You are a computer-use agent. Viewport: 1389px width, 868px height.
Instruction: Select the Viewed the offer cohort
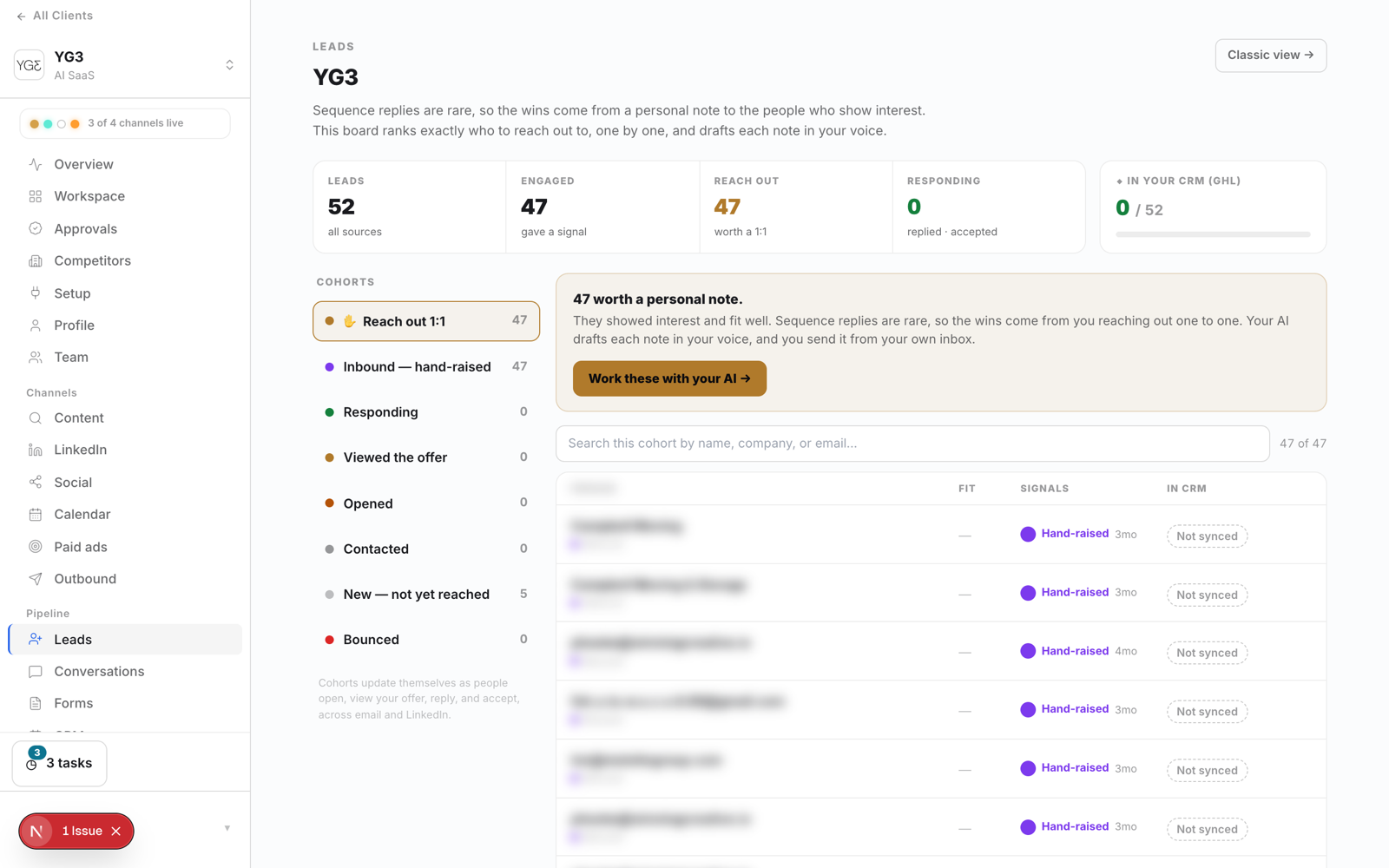(426, 457)
